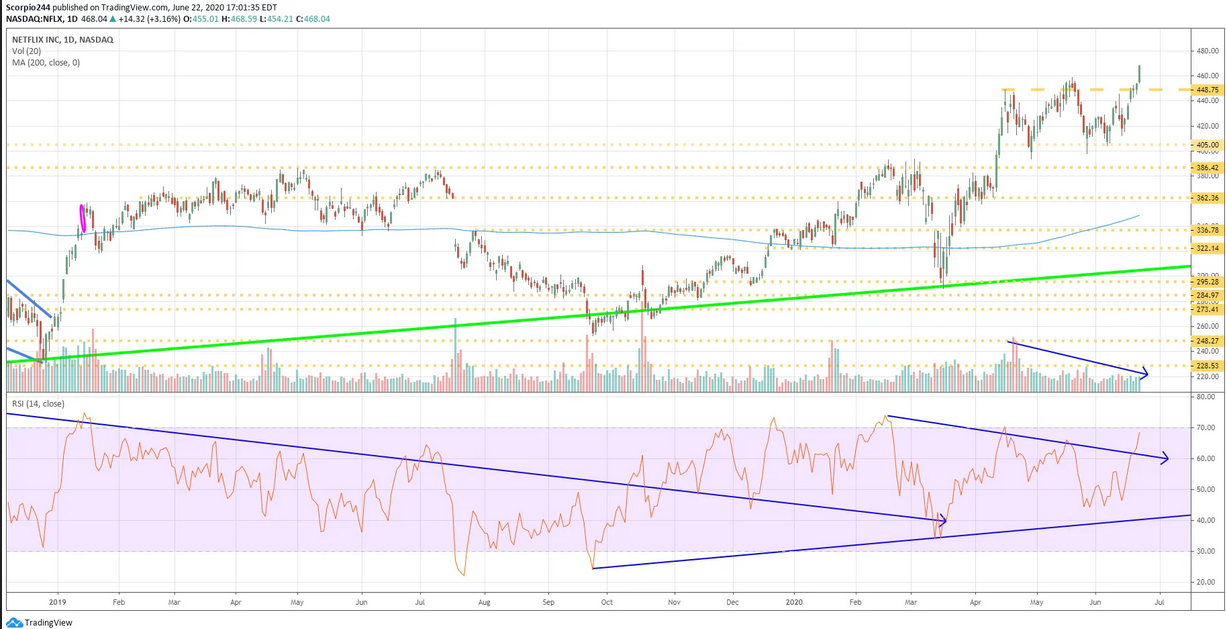
Task: Click the 405.00 price level label
Action: coord(1206,145)
